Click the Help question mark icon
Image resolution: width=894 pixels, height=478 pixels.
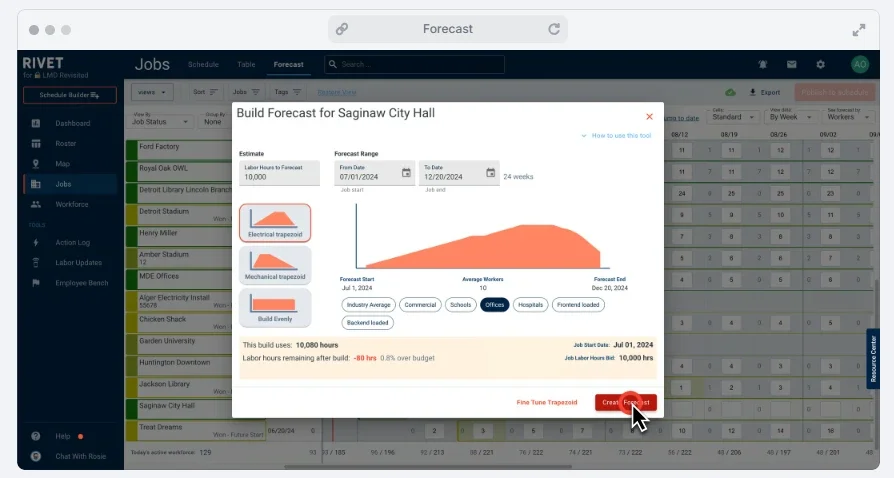(36, 436)
